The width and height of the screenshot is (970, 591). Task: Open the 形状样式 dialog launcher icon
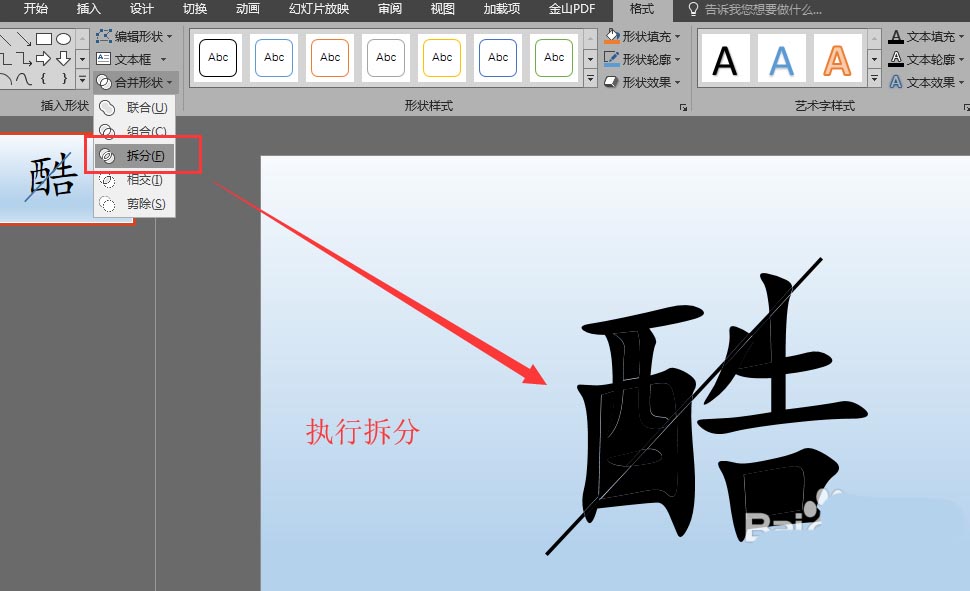tap(683, 107)
